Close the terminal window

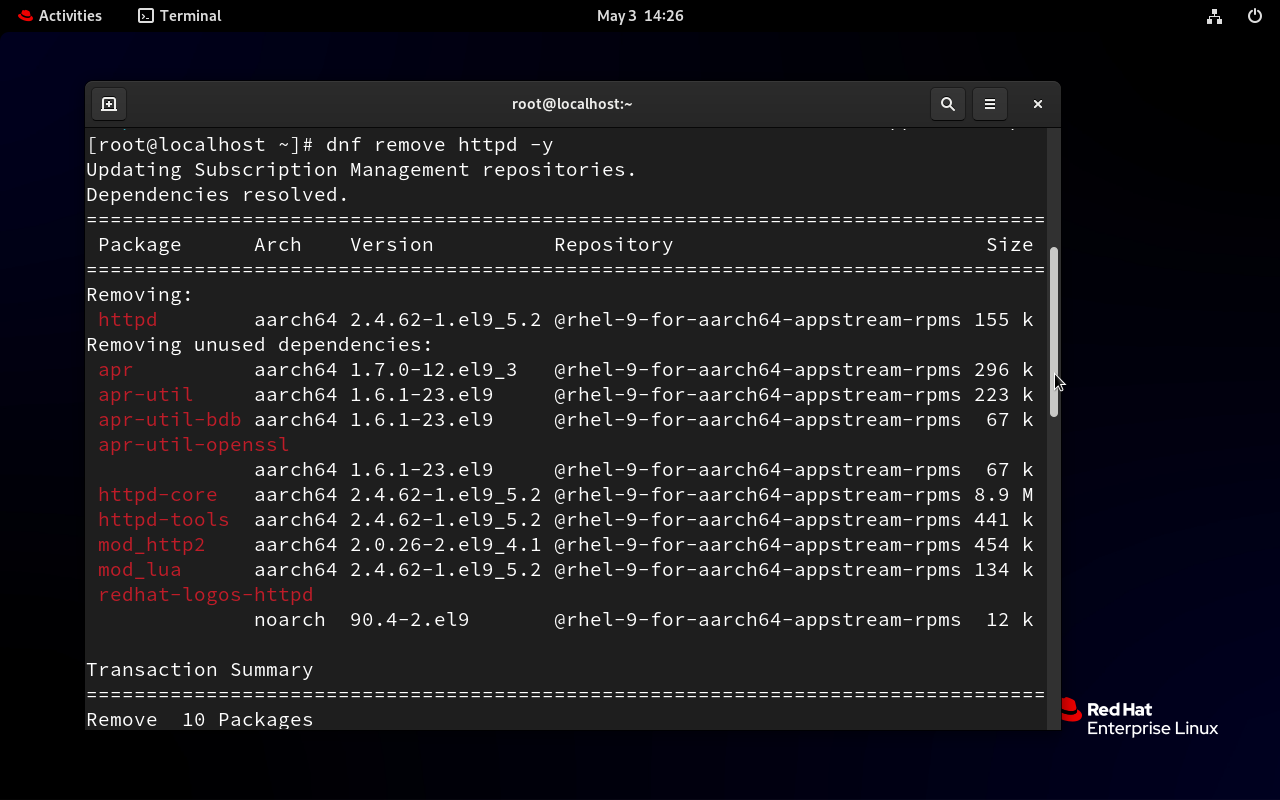[1038, 104]
